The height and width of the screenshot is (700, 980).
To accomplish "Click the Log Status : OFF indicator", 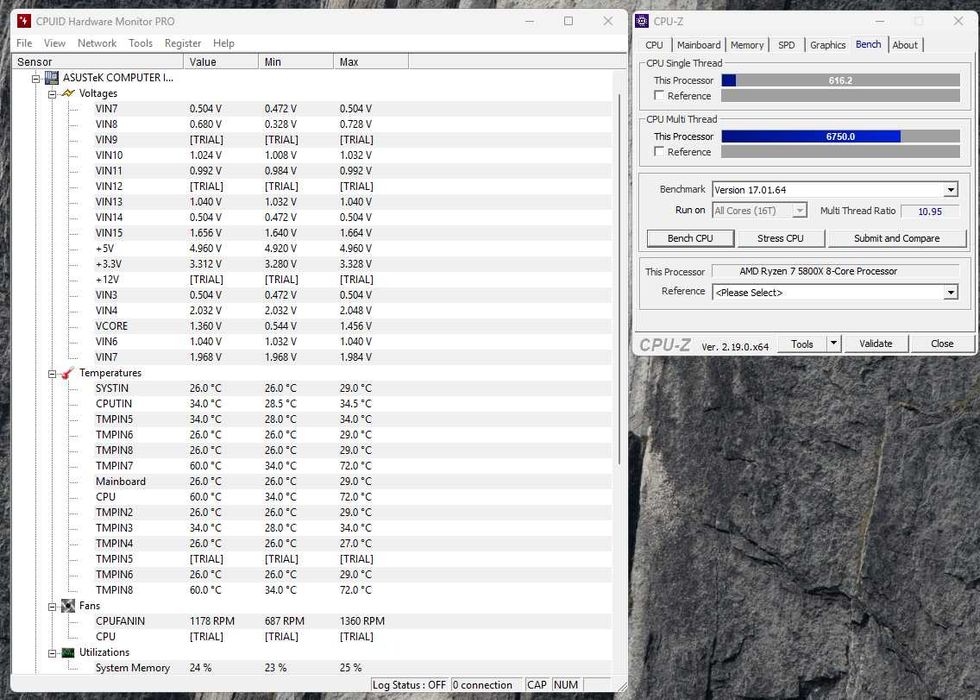I will point(409,685).
